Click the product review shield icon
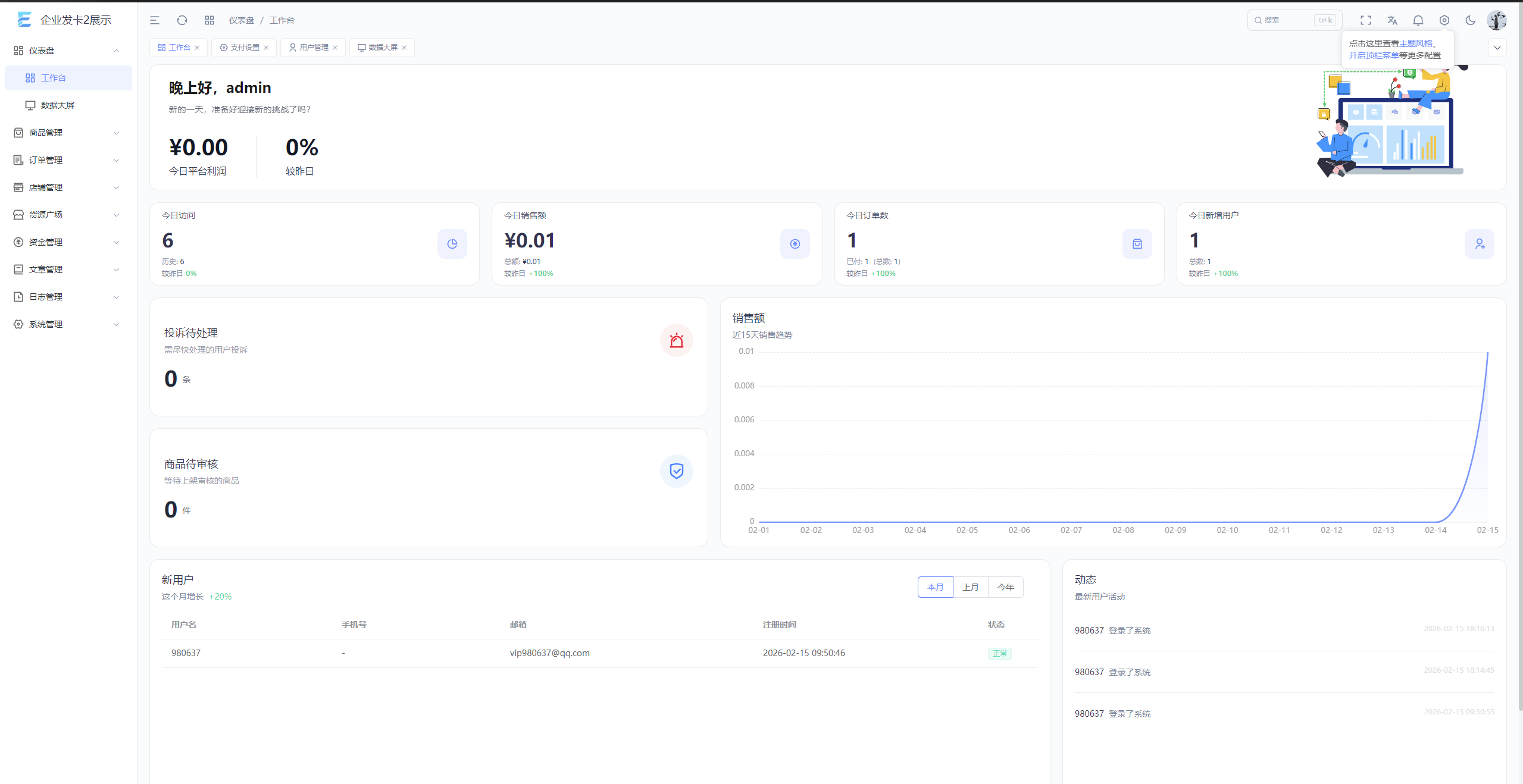This screenshot has width=1523, height=784. pos(677,471)
